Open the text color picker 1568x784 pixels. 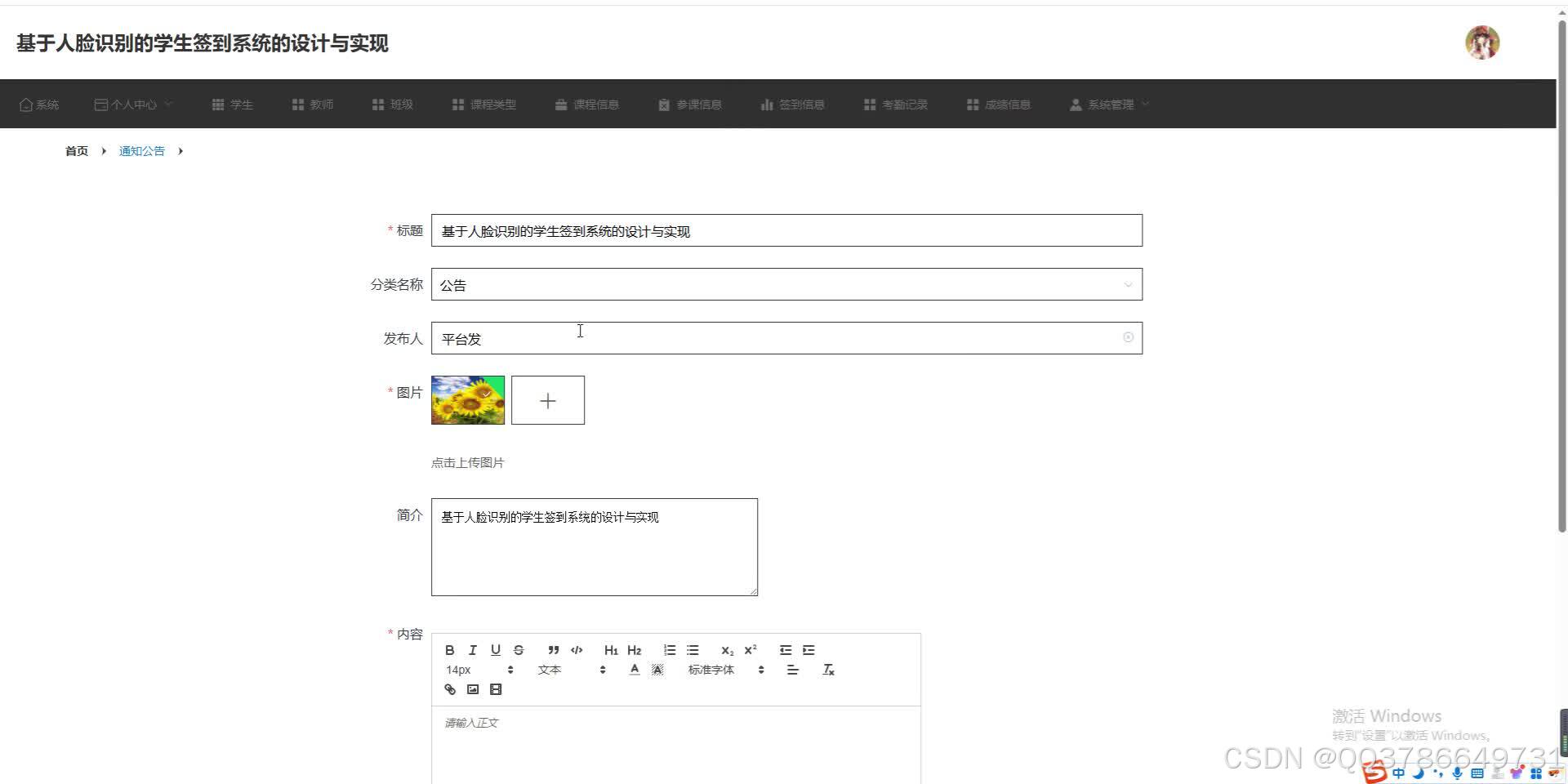click(x=635, y=670)
